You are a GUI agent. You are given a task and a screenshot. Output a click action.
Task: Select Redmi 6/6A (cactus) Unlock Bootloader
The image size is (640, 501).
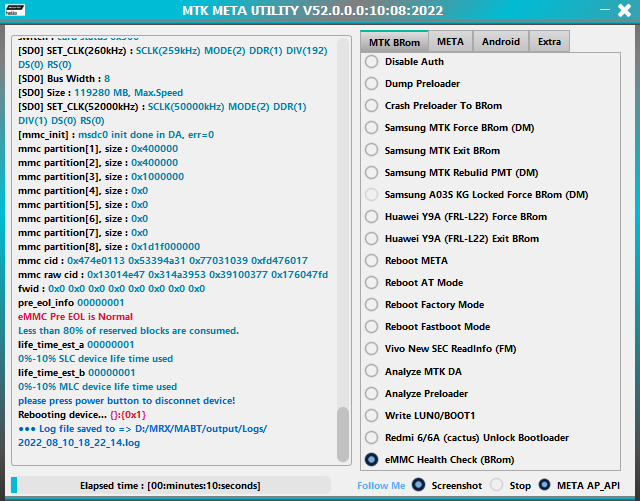[x=371, y=438]
